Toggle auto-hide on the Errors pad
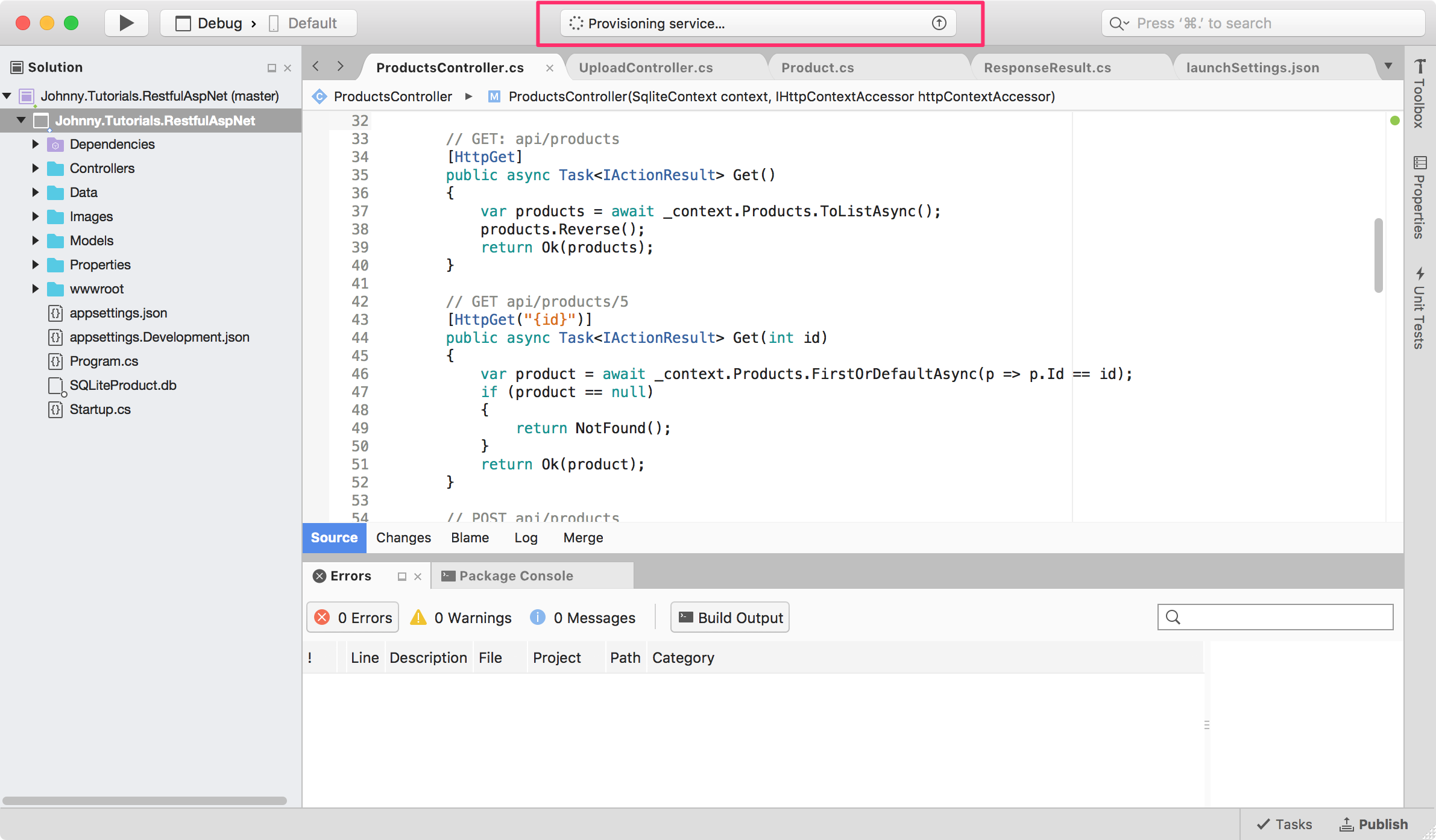The height and width of the screenshot is (840, 1436). (x=402, y=577)
